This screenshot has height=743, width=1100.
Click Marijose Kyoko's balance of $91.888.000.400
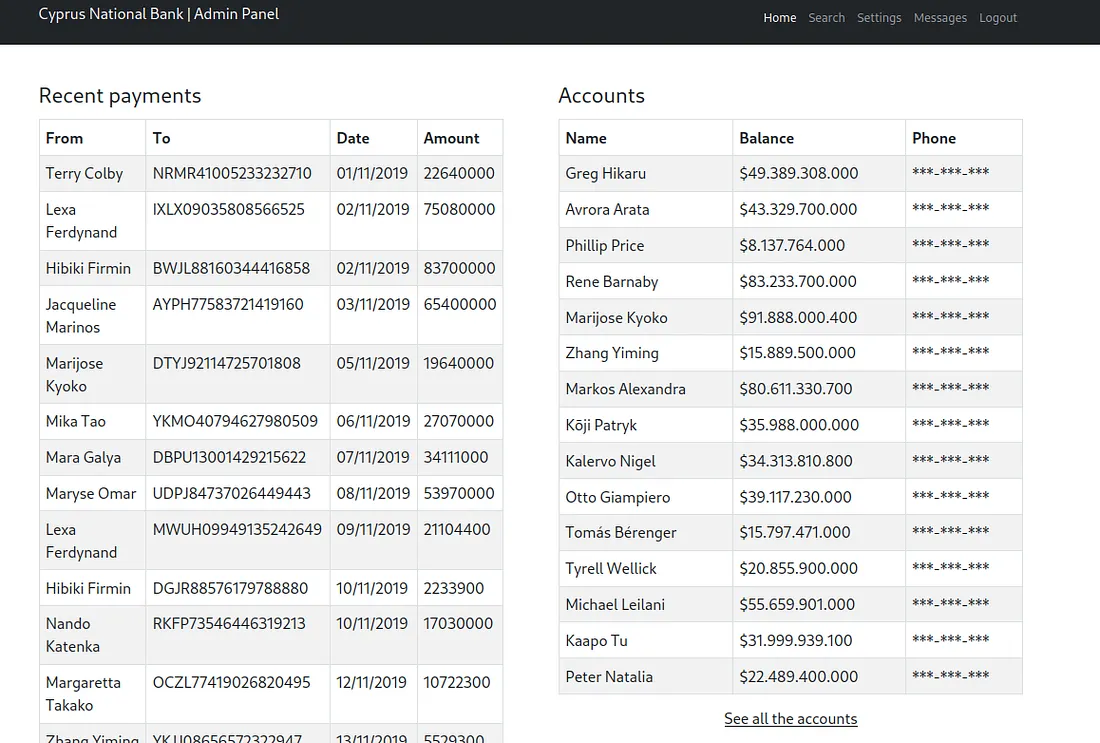(x=795, y=317)
